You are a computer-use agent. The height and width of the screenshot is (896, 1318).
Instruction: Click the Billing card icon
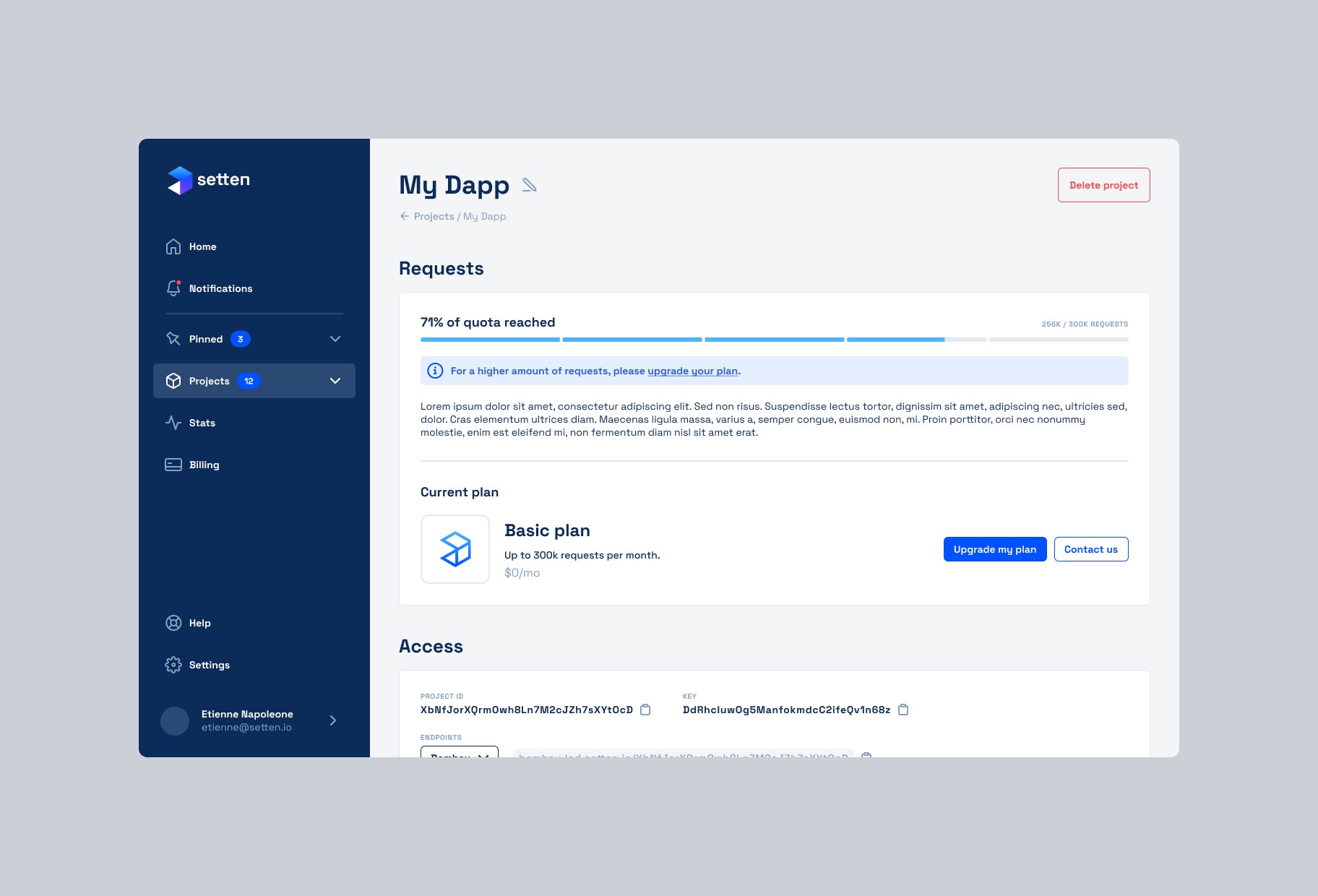pos(173,465)
